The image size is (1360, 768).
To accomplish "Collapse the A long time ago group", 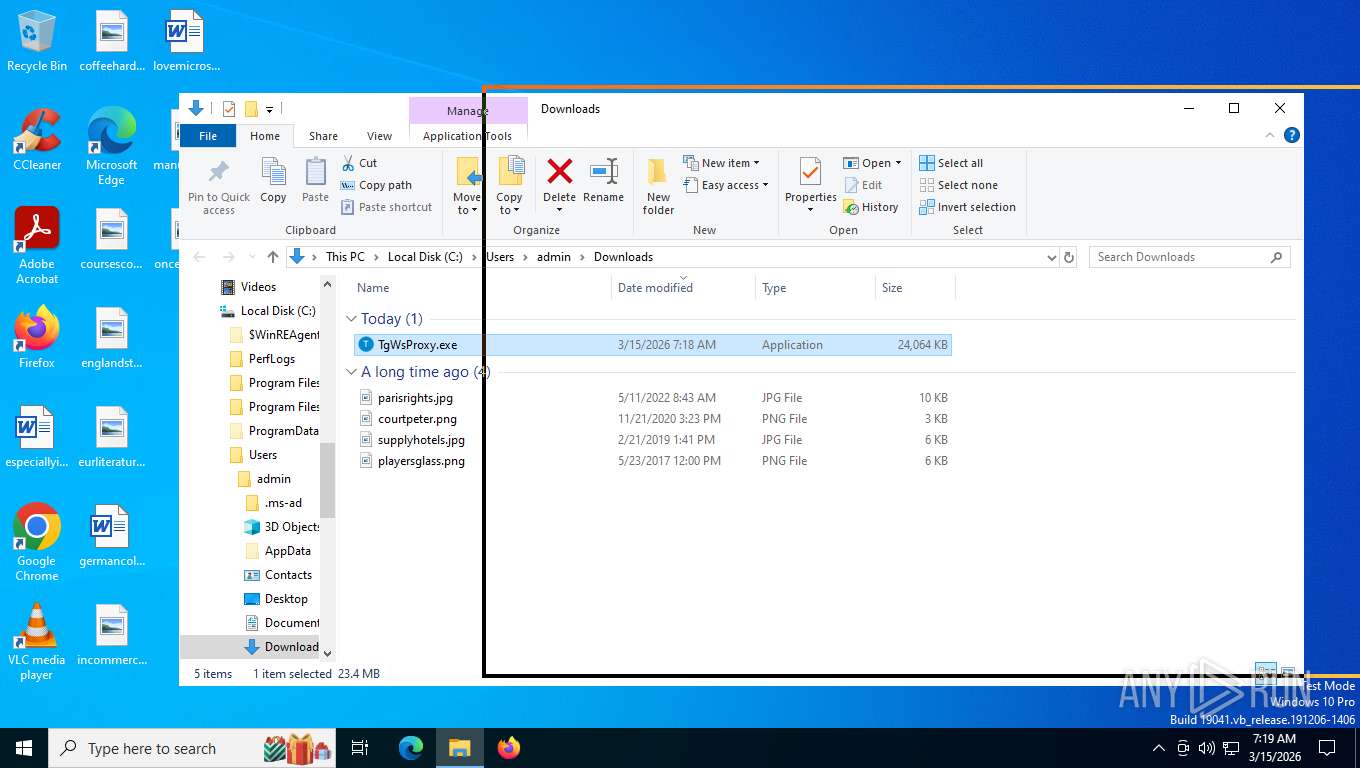I will 351,372.
